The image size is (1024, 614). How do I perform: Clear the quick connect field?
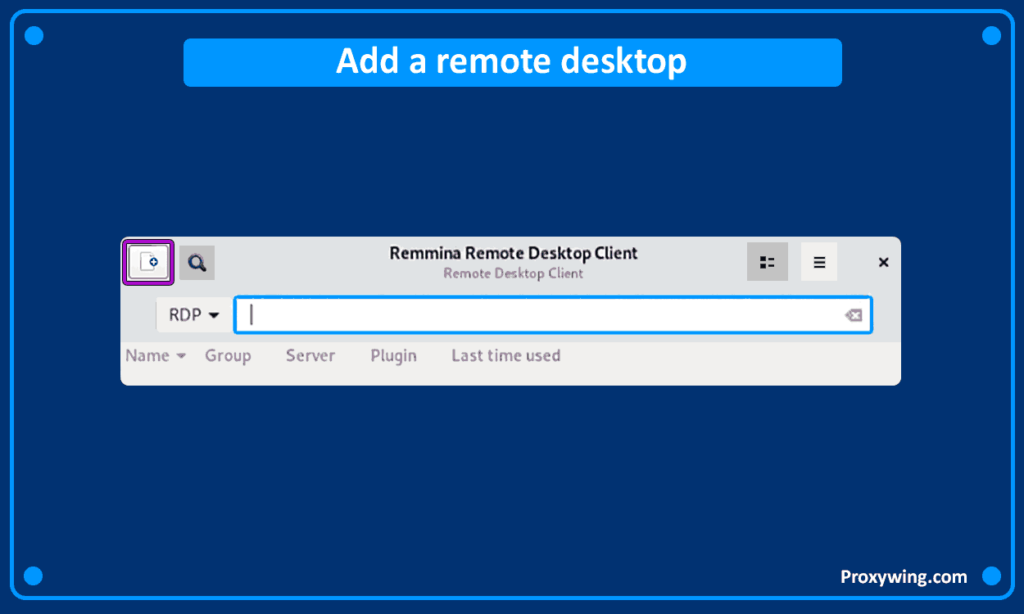854,315
